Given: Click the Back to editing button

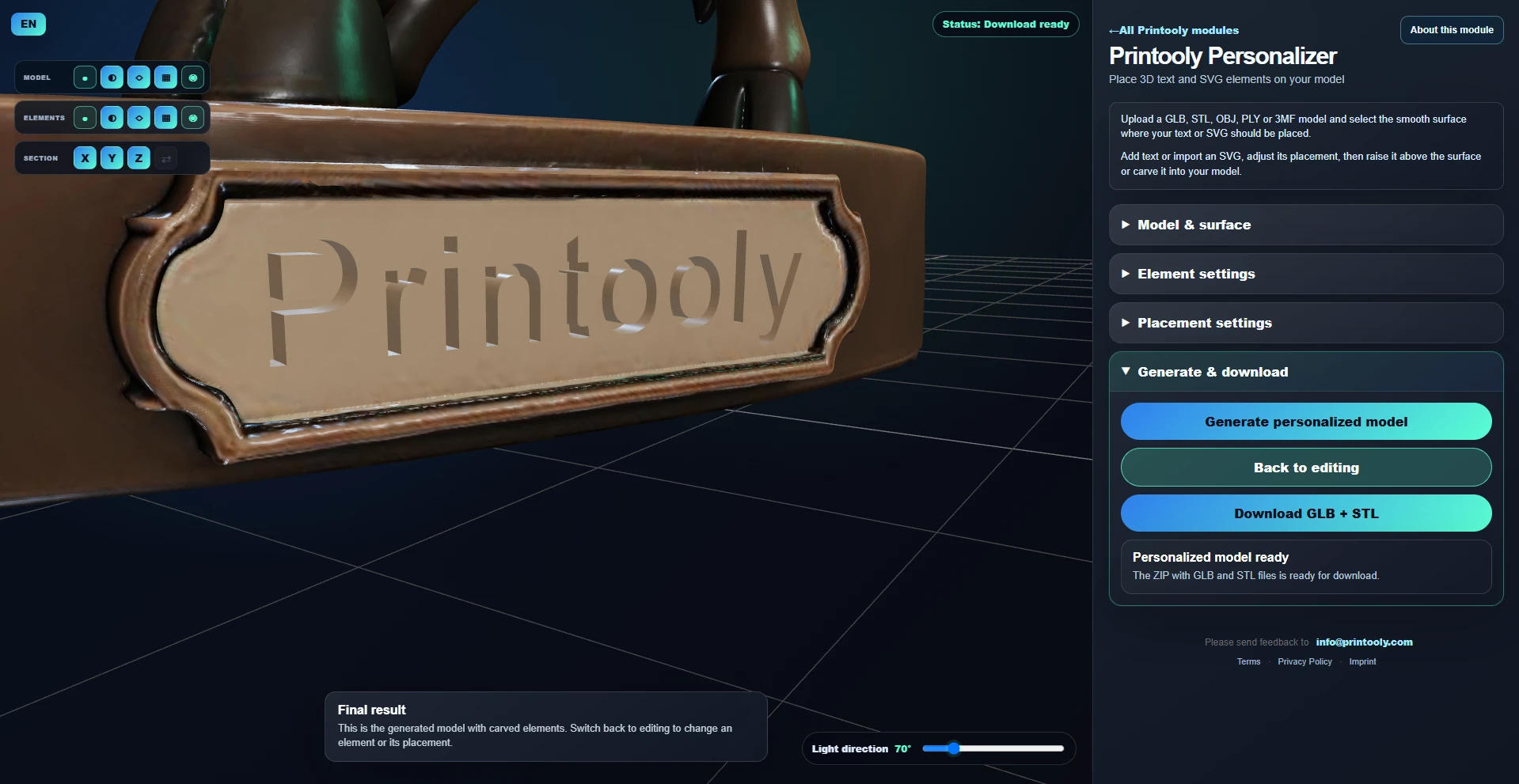Looking at the screenshot, I should [1306, 468].
